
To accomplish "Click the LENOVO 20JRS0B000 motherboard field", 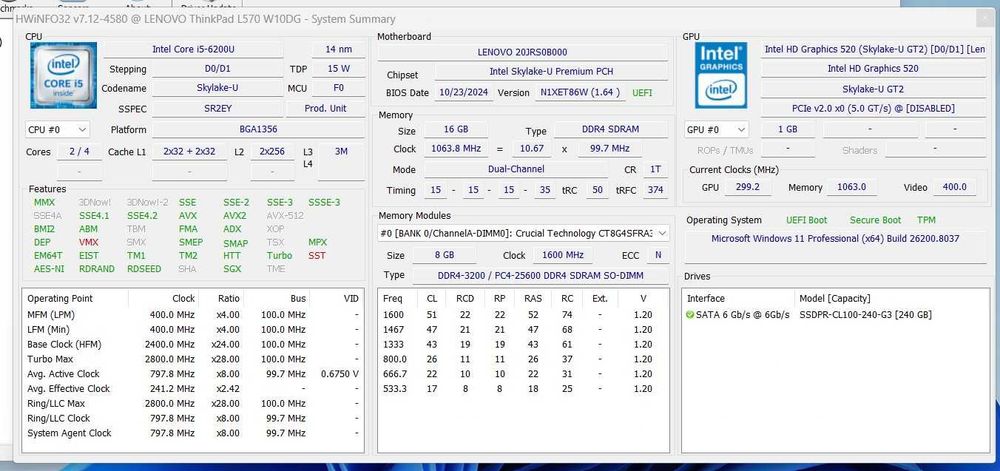I will pos(522,52).
